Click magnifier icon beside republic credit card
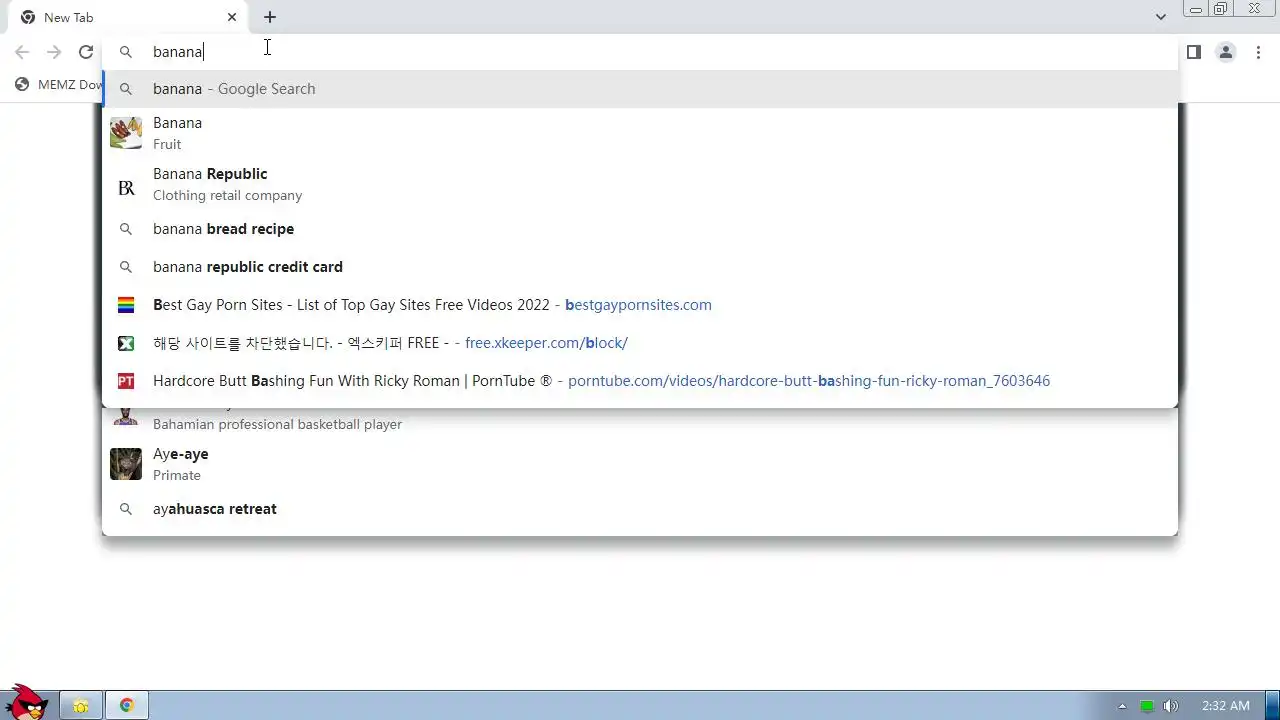The width and height of the screenshot is (1280, 720). 126,267
